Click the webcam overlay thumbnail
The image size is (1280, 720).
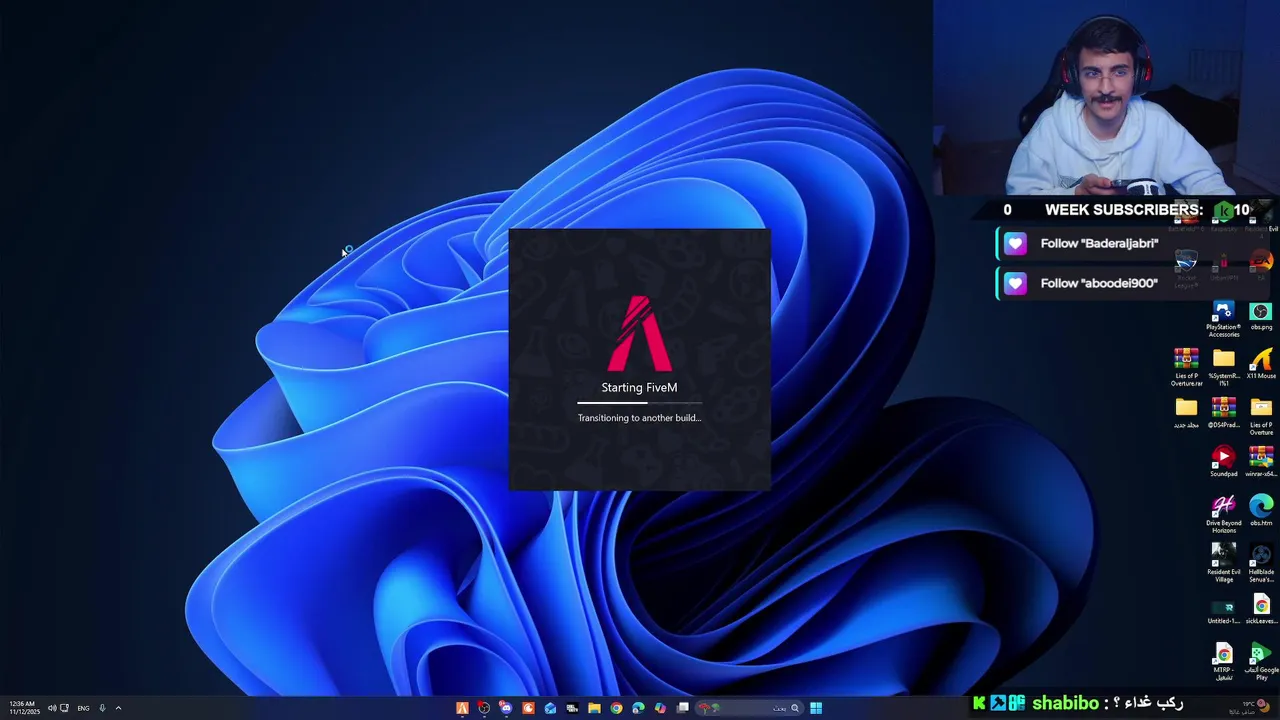(x=1106, y=98)
